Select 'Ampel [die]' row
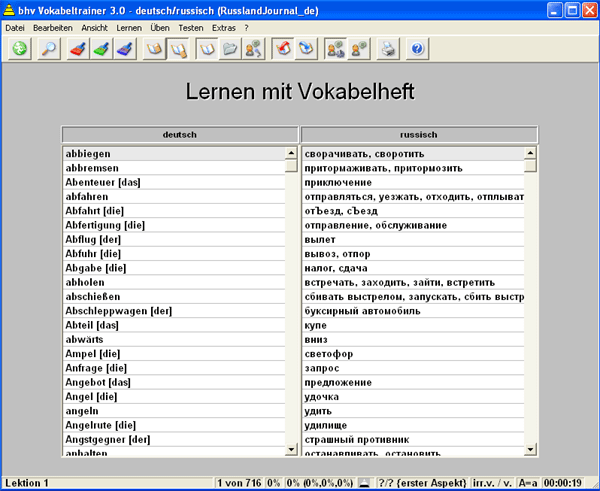600x491 pixels. pyautogui.click(x=174, y=354)
